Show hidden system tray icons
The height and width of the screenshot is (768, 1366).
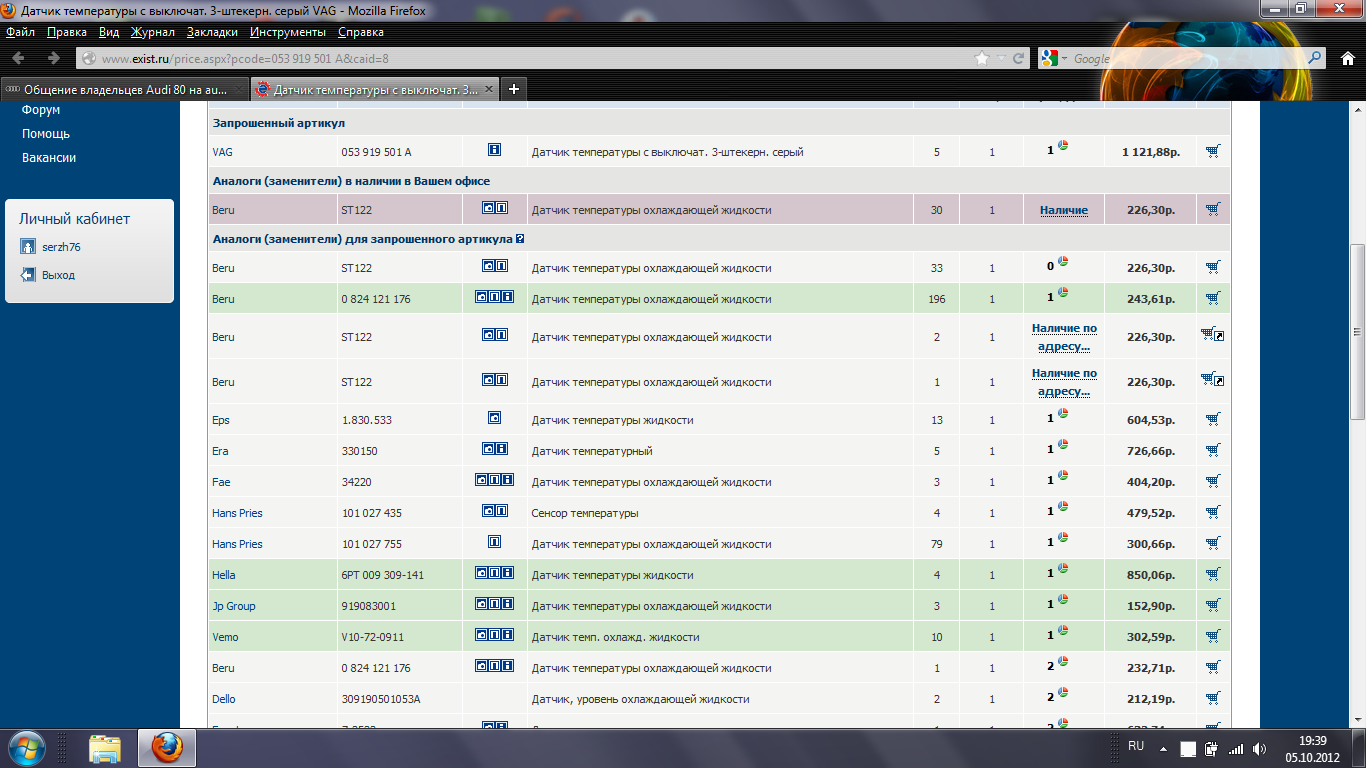(x=1163, y=748)
